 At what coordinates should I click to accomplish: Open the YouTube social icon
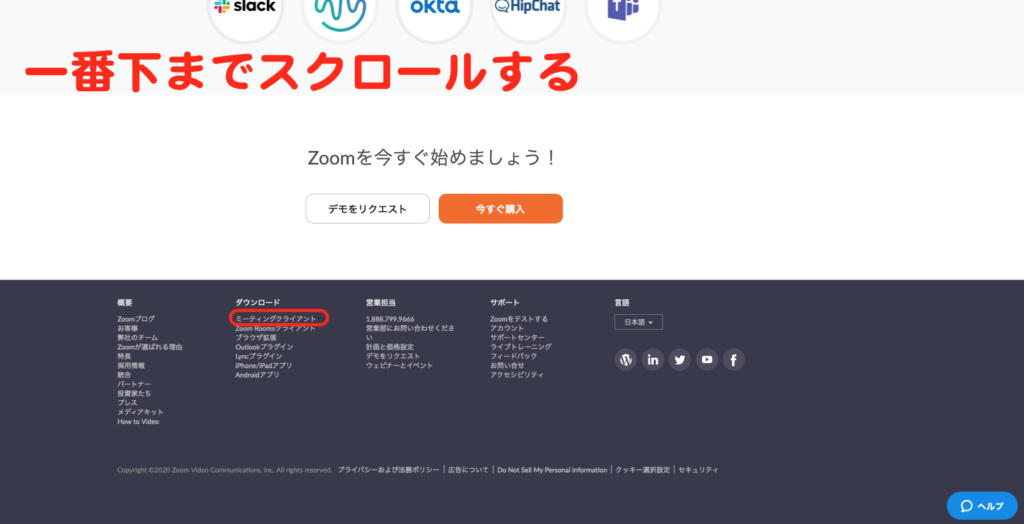(707, 359)
